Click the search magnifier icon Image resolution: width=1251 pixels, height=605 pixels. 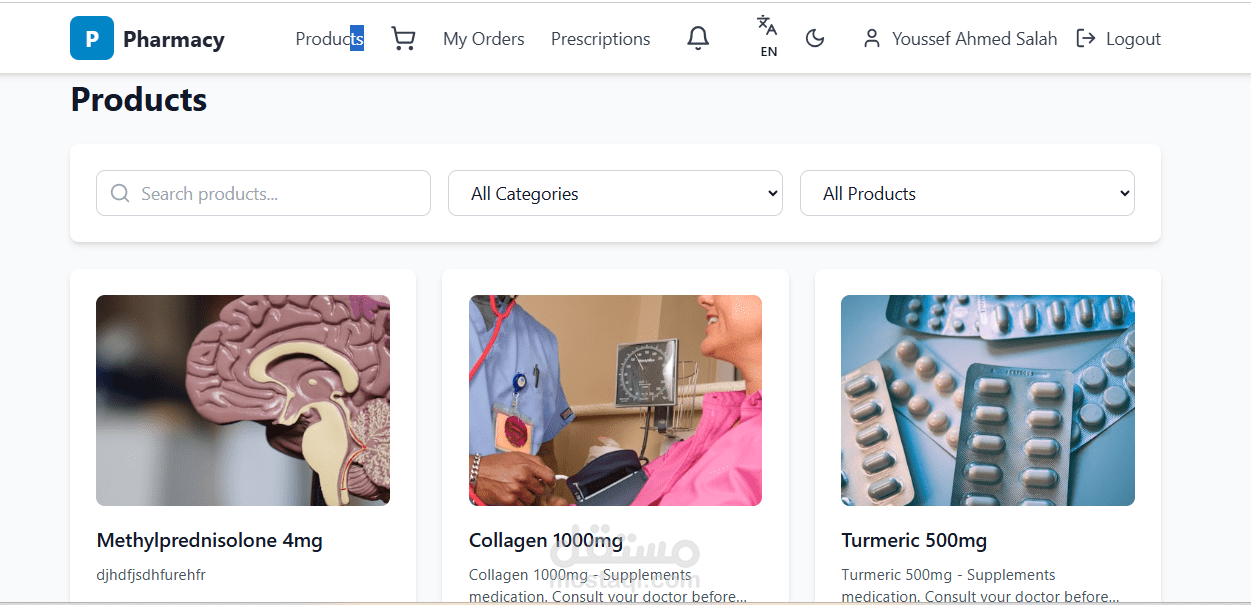pos(120,193)
